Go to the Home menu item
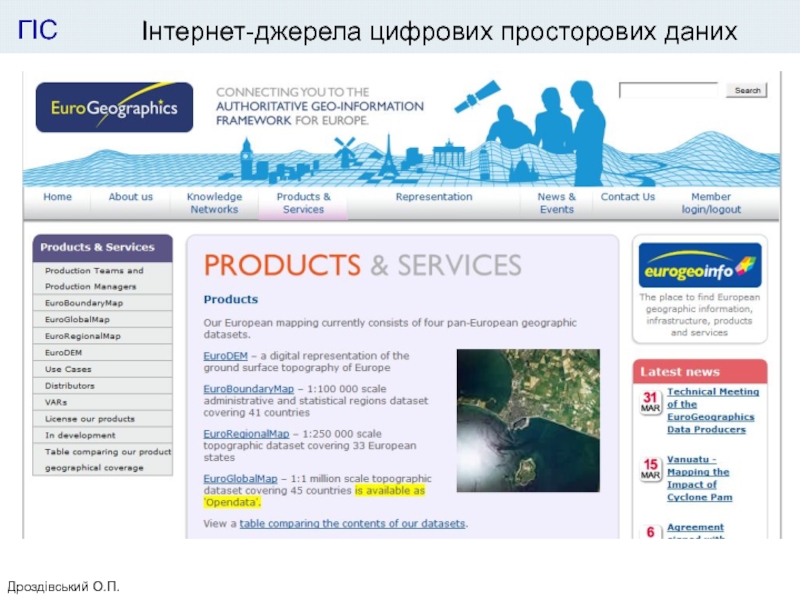Screen dimensions: 800x600 (x=57, y=197)
